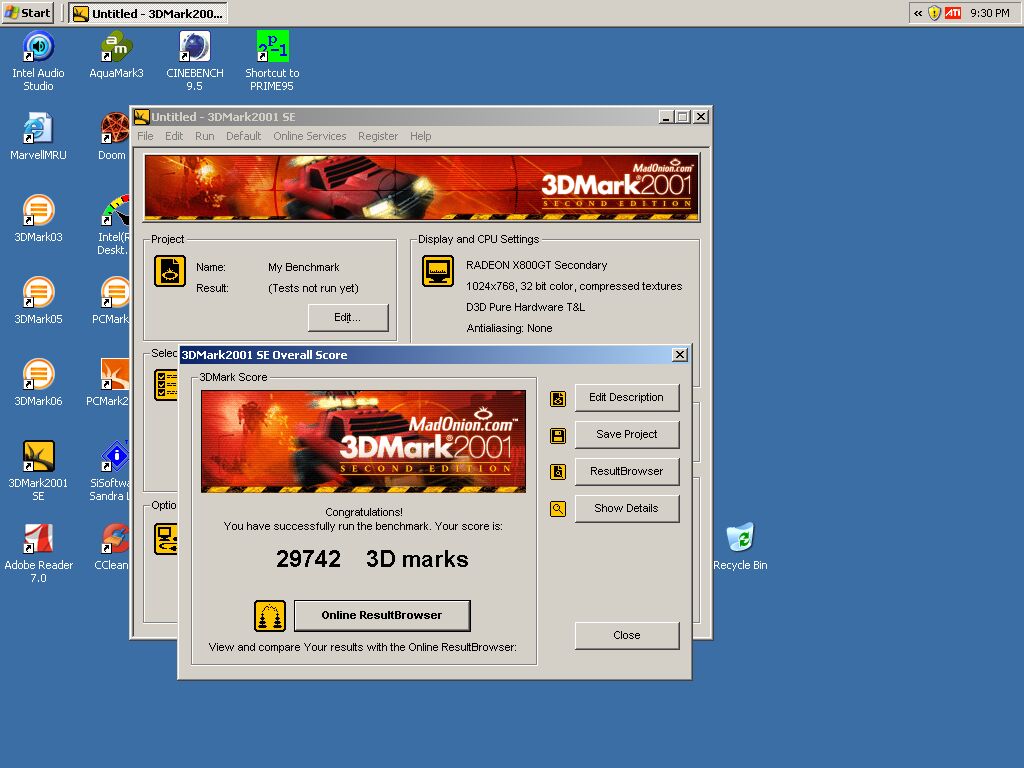Click the Selected Tests checklist icon
This screenshot has width=1024, height=768.
pyautogui.click(x=166, y=385)
